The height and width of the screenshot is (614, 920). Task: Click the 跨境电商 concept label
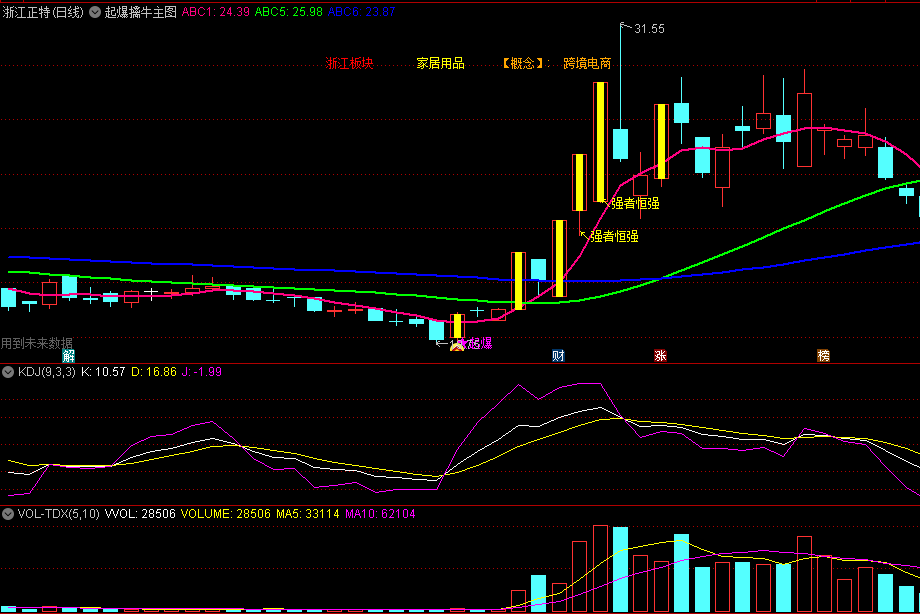click(587, 63)
